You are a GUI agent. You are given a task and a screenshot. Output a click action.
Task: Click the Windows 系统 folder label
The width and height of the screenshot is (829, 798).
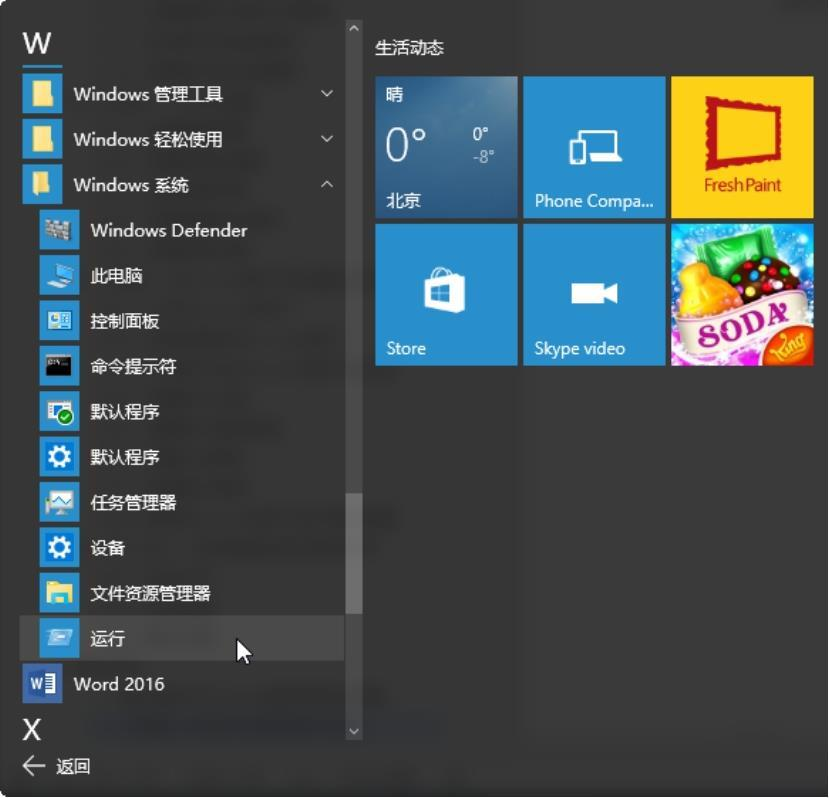(131, 185)
